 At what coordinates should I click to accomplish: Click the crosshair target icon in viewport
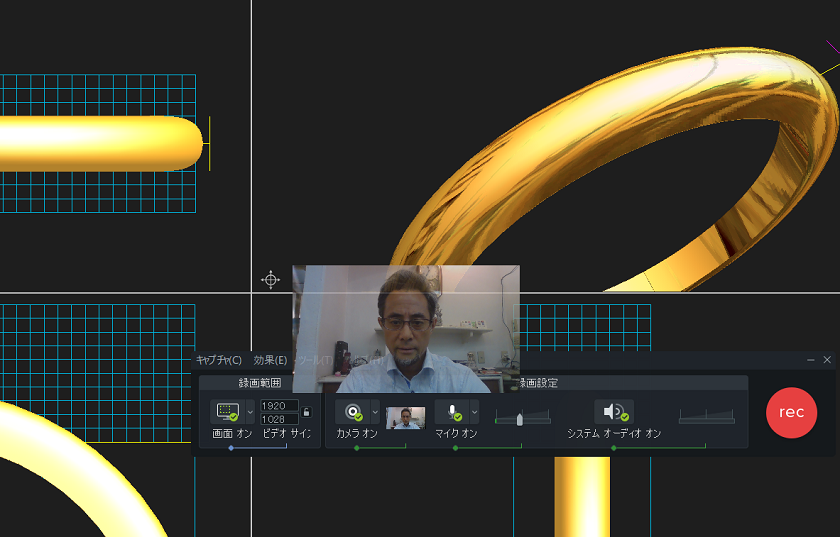270,279
